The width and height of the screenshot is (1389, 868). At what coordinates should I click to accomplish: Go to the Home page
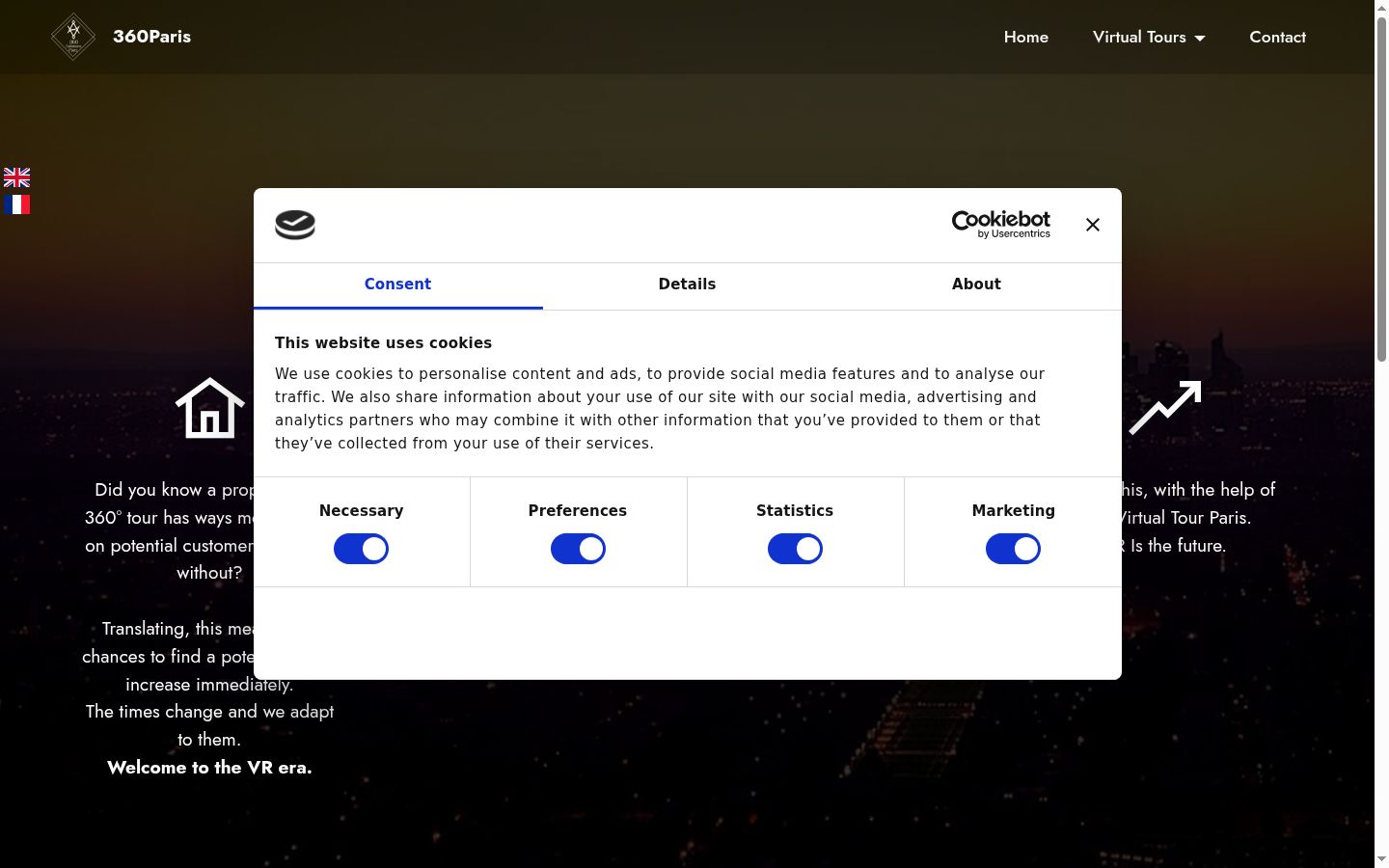click(x=1026, y=37)
